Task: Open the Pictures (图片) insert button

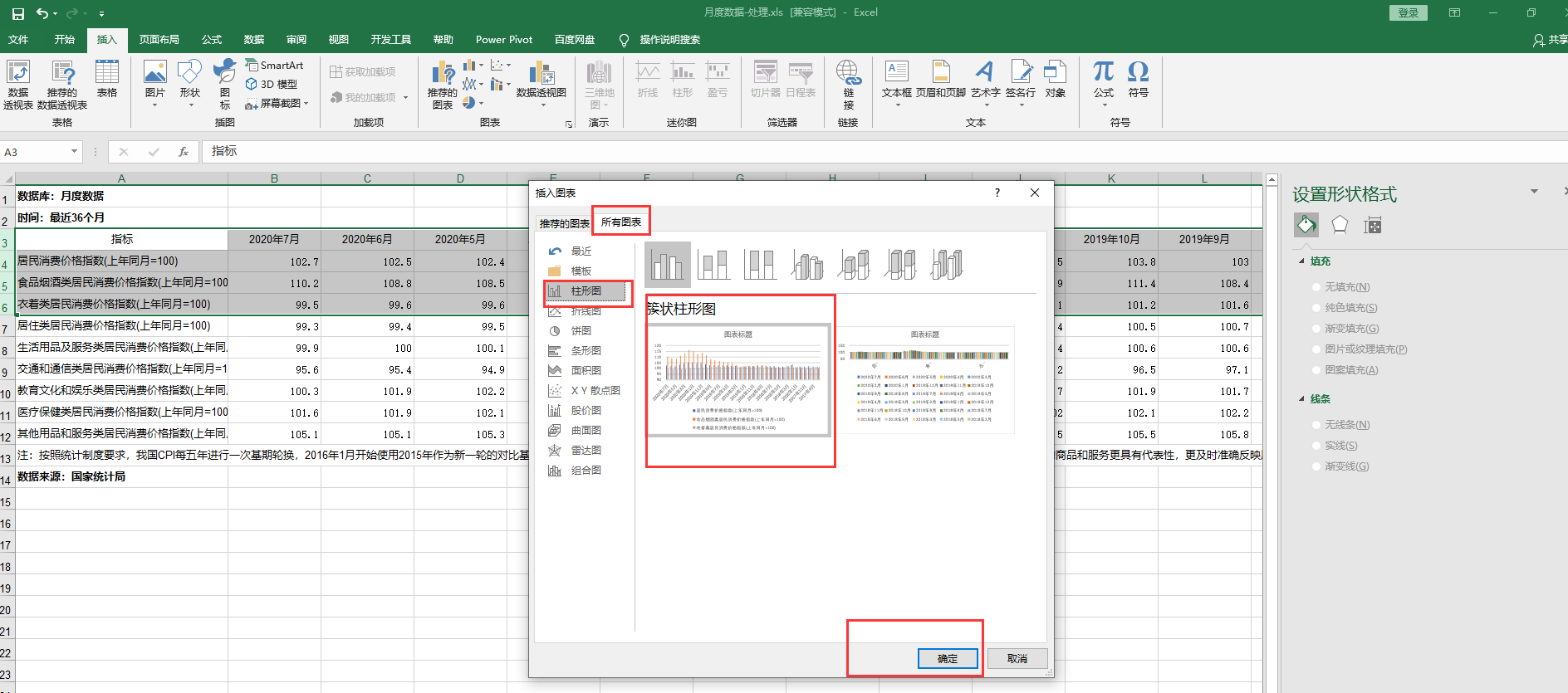Action: tap(154, 84)
